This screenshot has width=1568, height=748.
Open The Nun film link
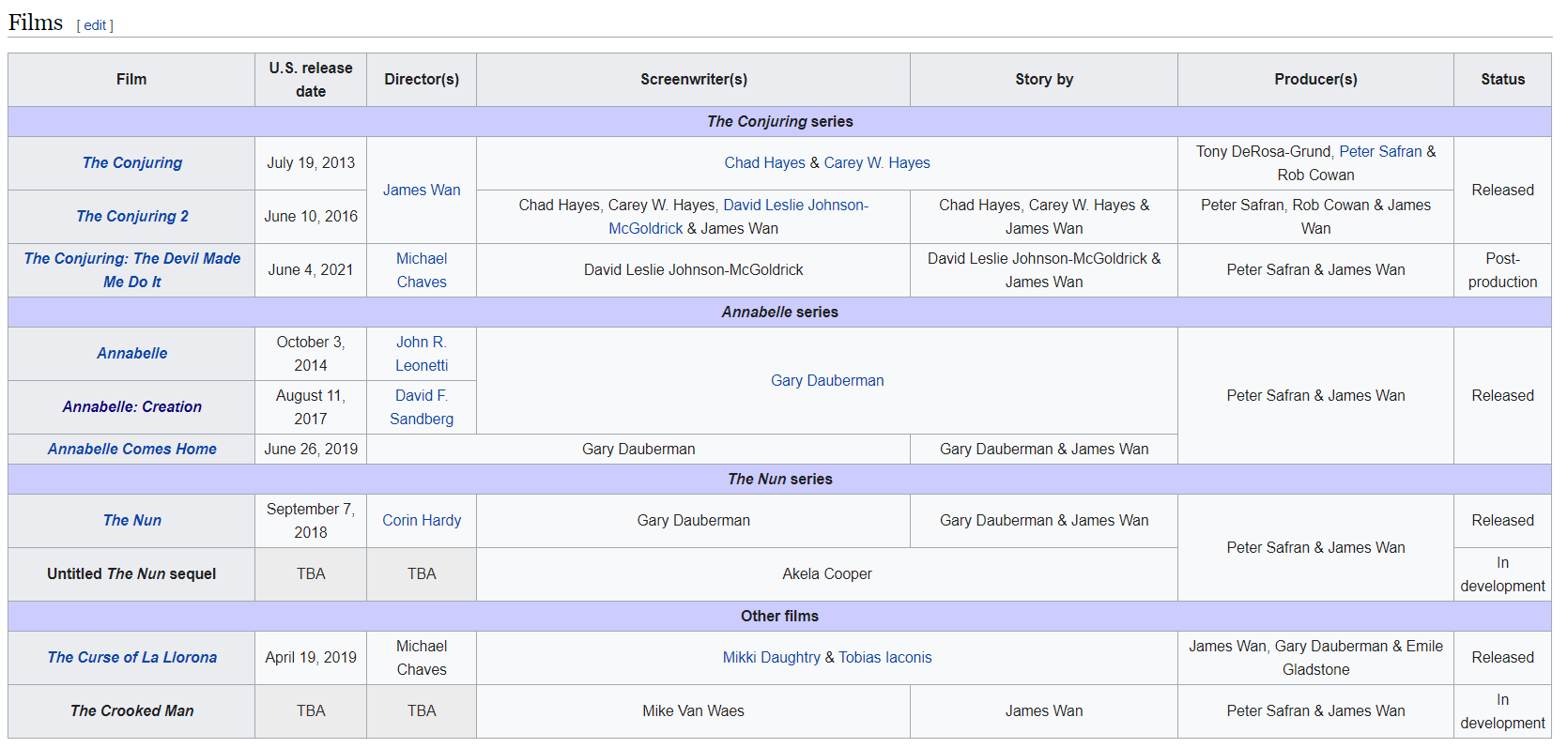click(x=131, y=521)
